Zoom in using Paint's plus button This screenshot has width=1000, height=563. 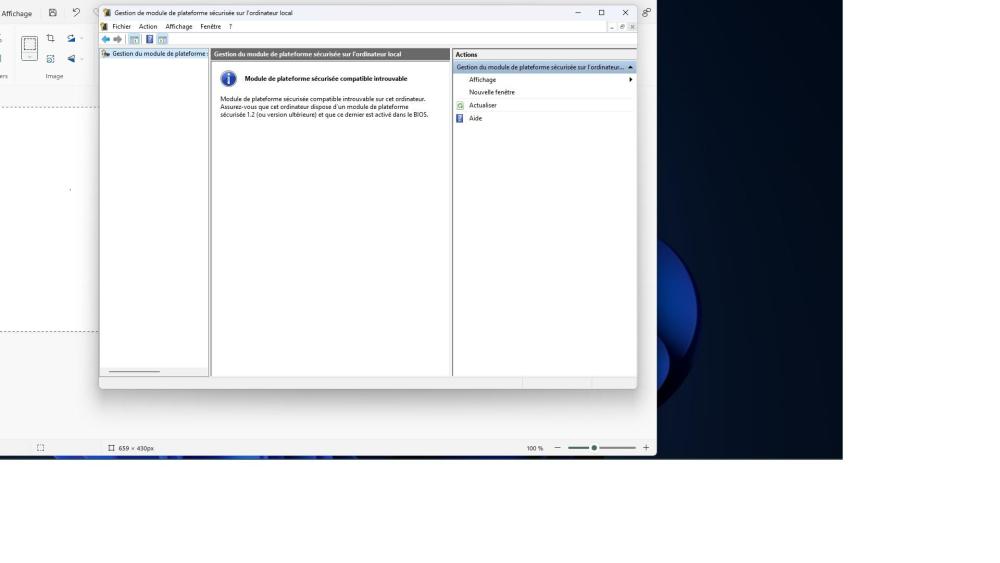coord(646,448)
